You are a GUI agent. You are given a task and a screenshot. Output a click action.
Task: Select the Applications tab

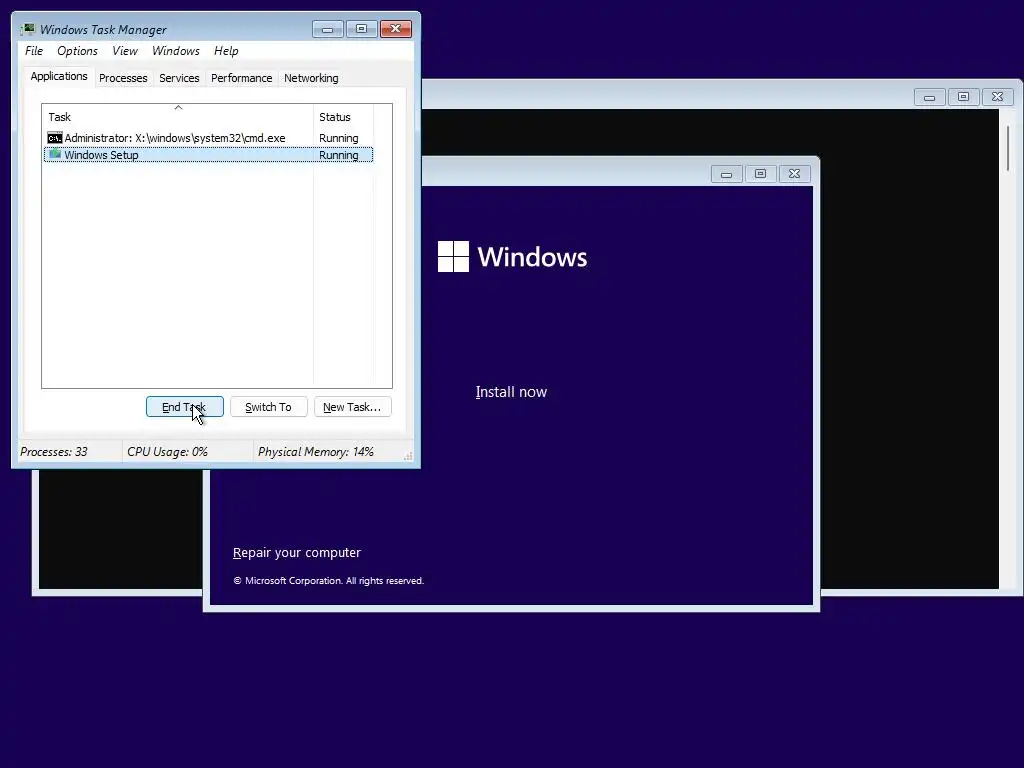pos(59,76)
